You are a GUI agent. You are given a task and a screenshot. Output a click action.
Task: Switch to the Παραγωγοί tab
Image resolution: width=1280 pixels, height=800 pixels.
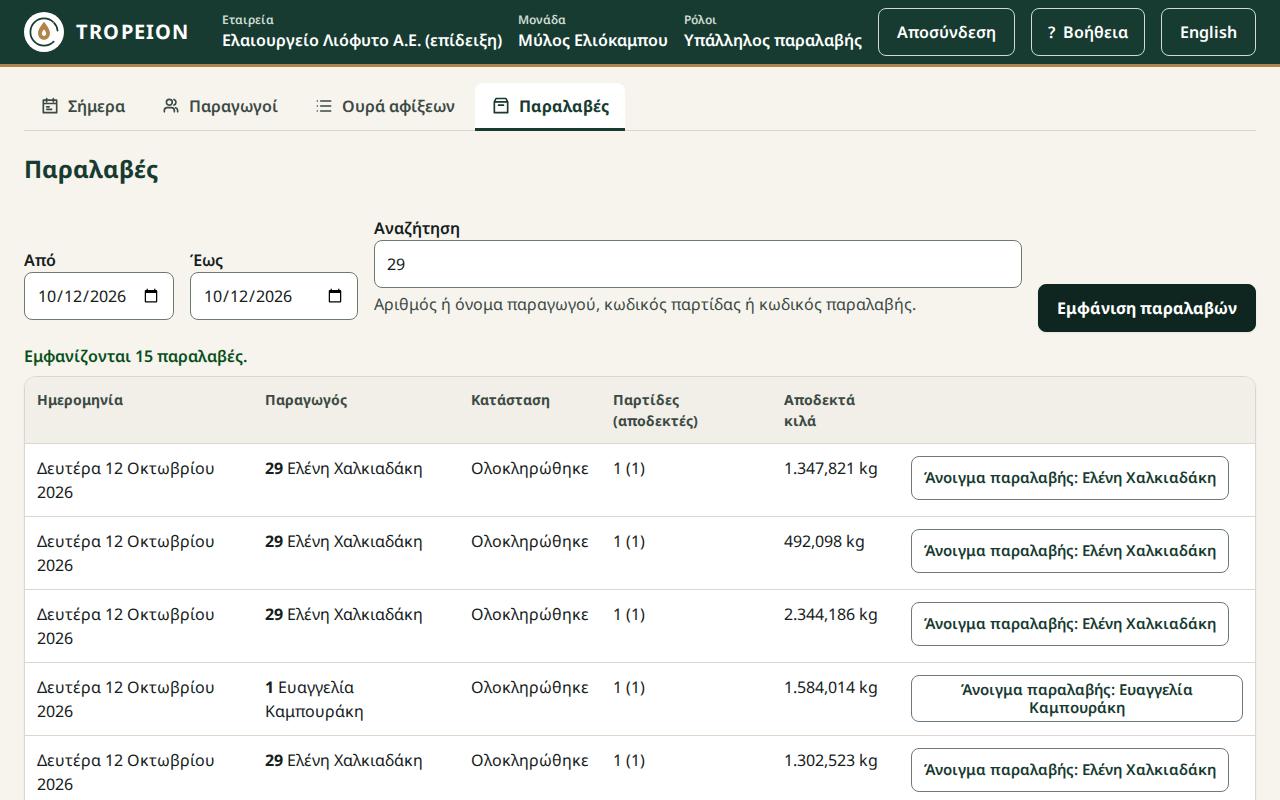[220, 106]
